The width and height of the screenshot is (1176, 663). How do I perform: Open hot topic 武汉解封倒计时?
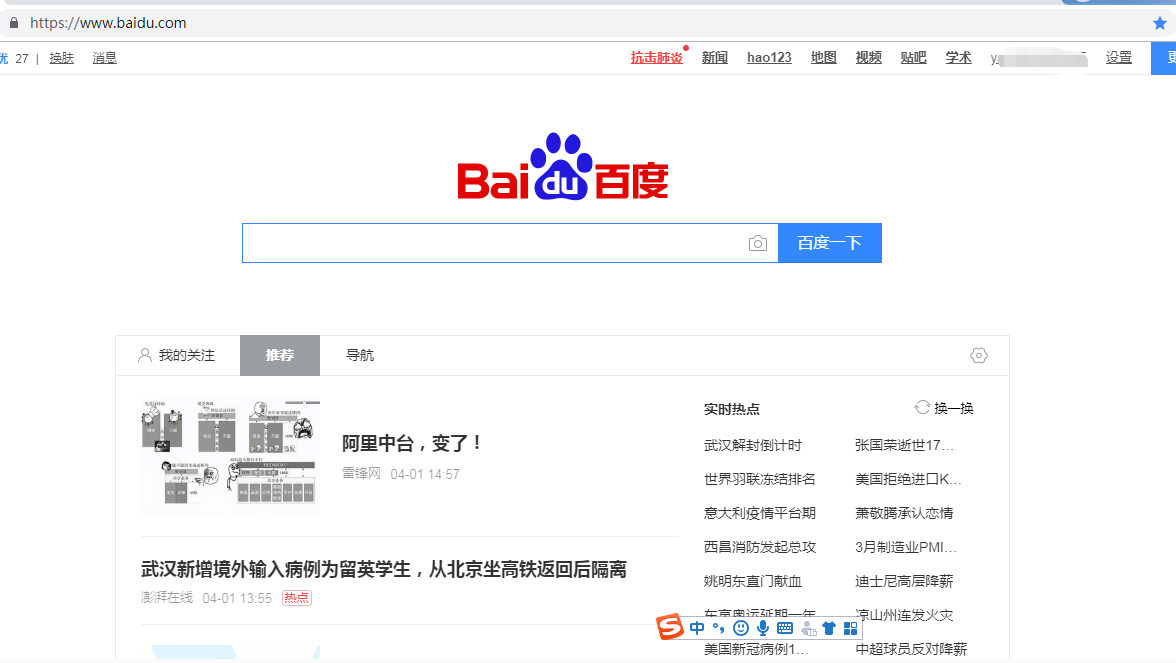[753, 446]
